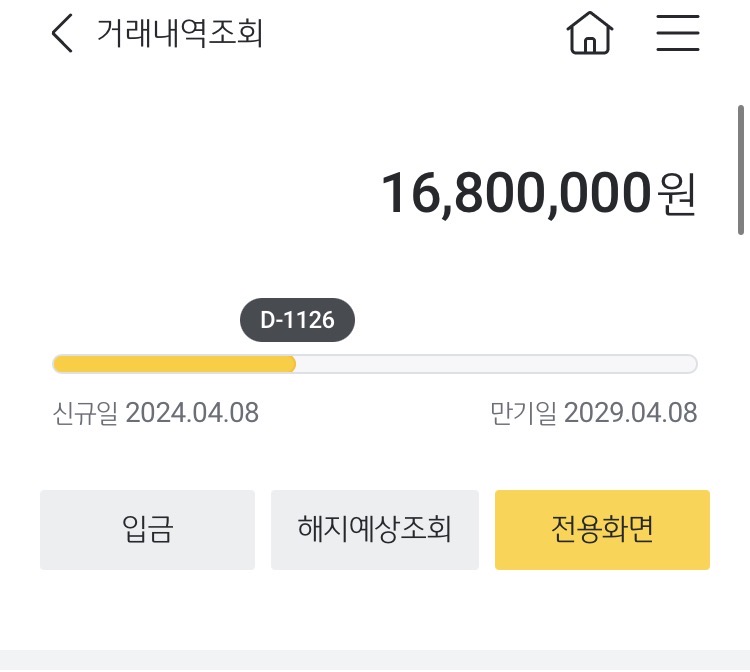Open the hamburger menu icon
Viewport: 750px width, 672px height.
pos(678,34)
